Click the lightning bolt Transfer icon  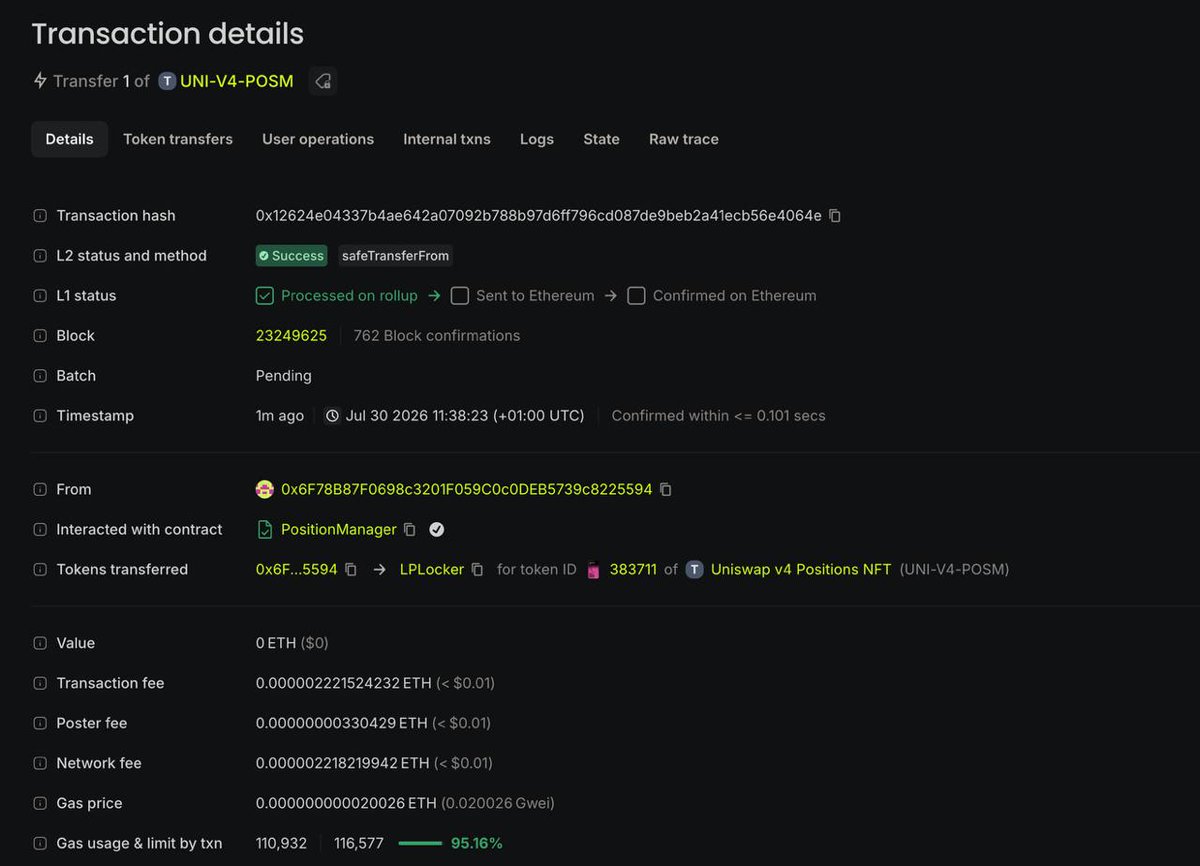pyautogui.click(x=40, y=81)
